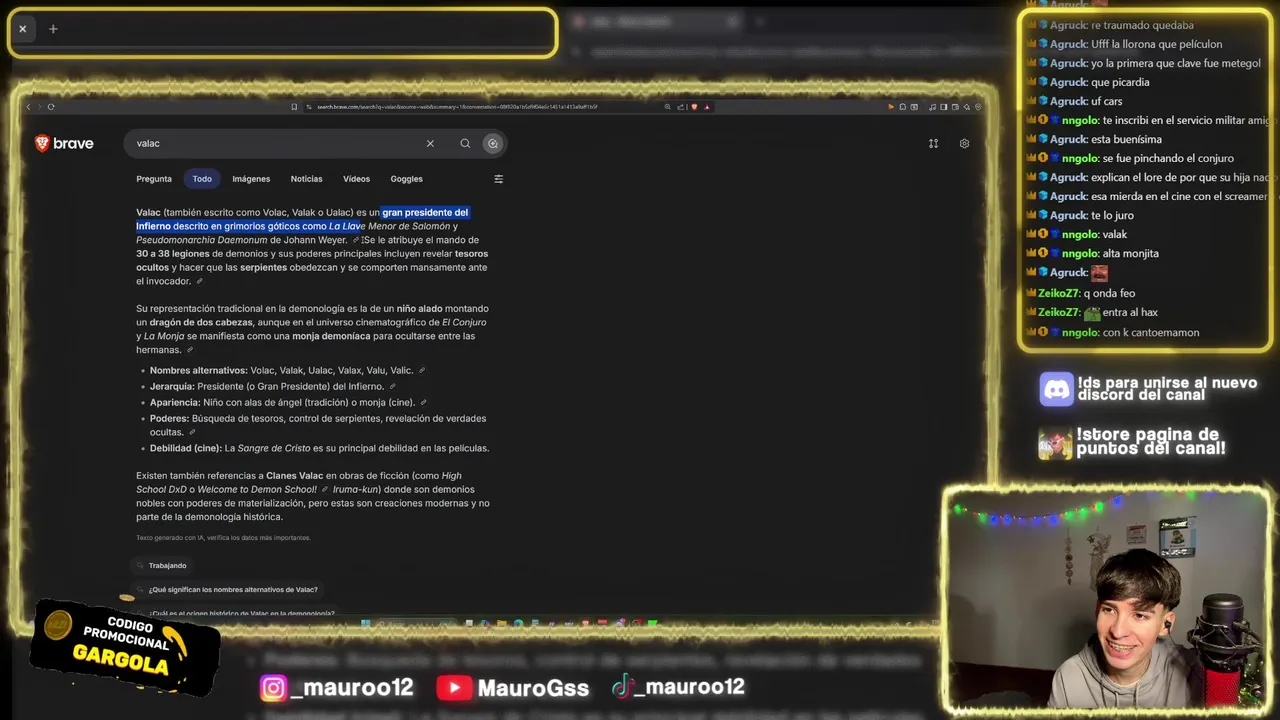The width and height of the screenshot is (1280, 720).
Task: Clear the 'valac' search query
Action: [x=430, y=143]
